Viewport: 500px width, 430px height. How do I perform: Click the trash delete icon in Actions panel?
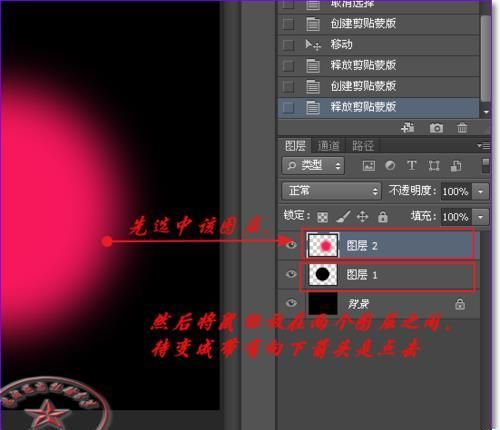(462, 128)
